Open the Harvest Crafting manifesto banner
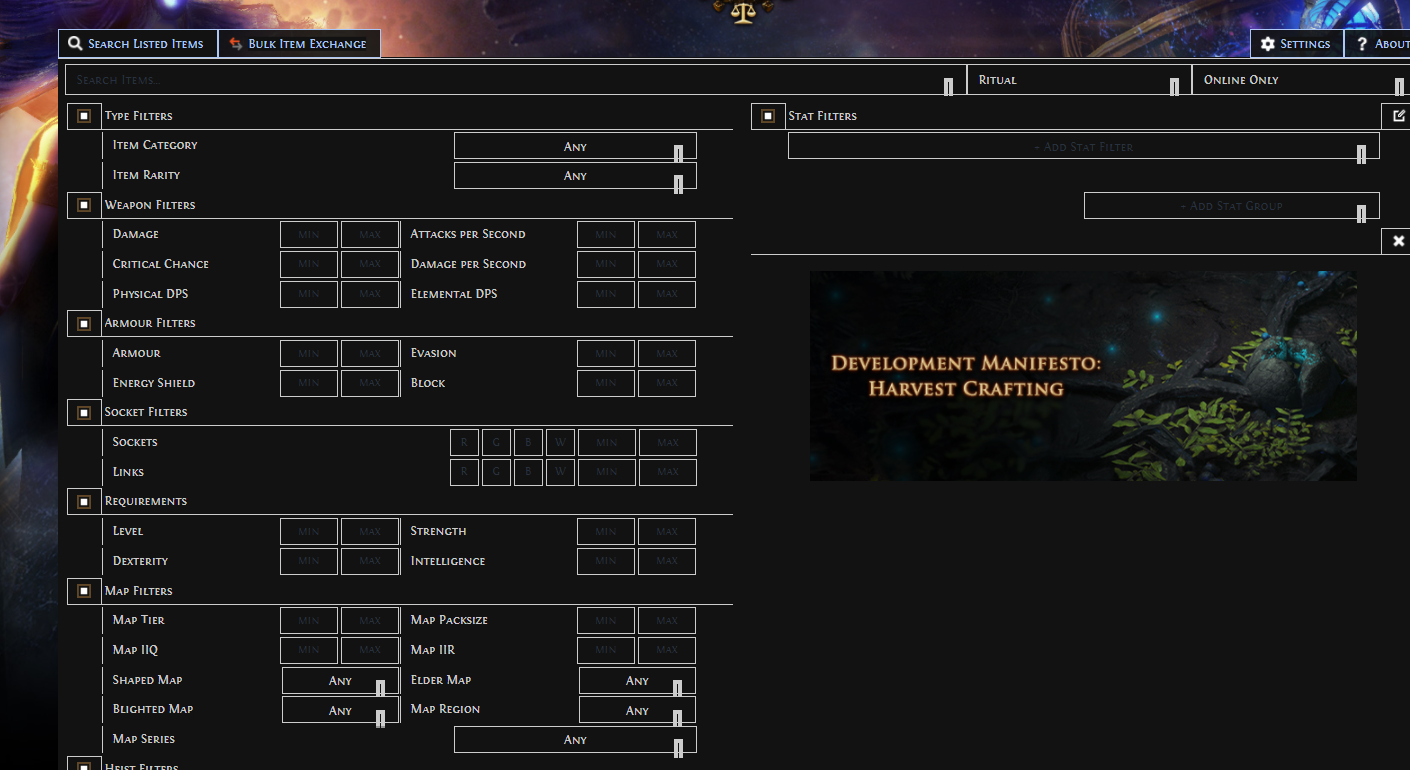The image size is (1410, 770). [x=1083, y=376]
